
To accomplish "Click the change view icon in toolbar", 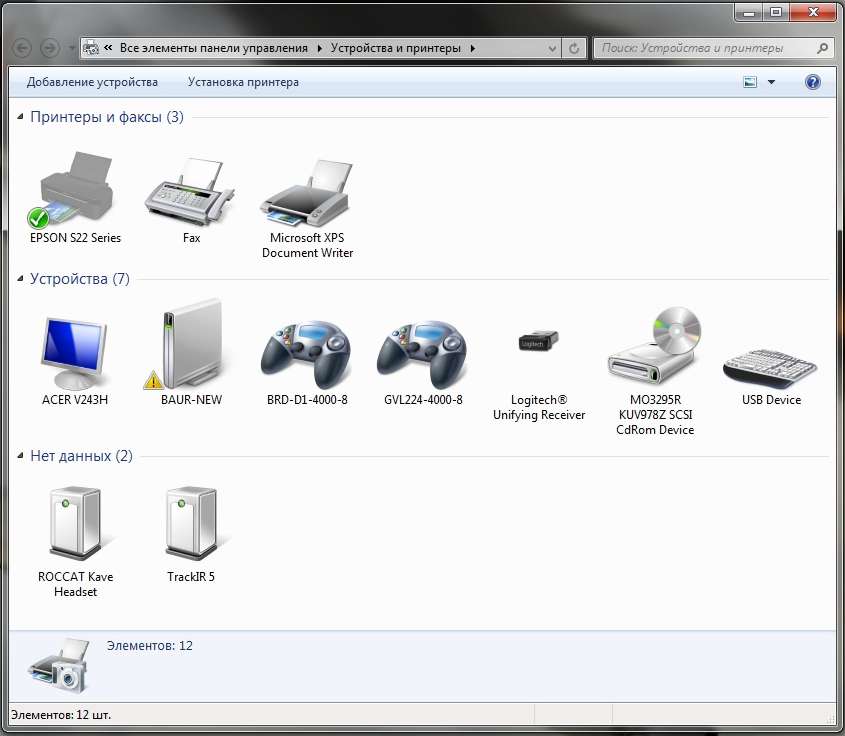I will pos(750,82).
